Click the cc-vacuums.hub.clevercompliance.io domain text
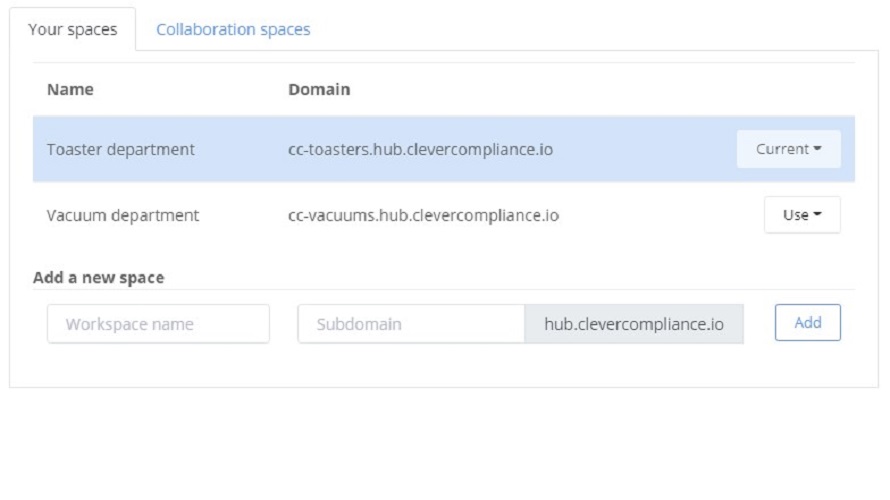Viewport: 890px width, 500px height. [x=423, y=215]
